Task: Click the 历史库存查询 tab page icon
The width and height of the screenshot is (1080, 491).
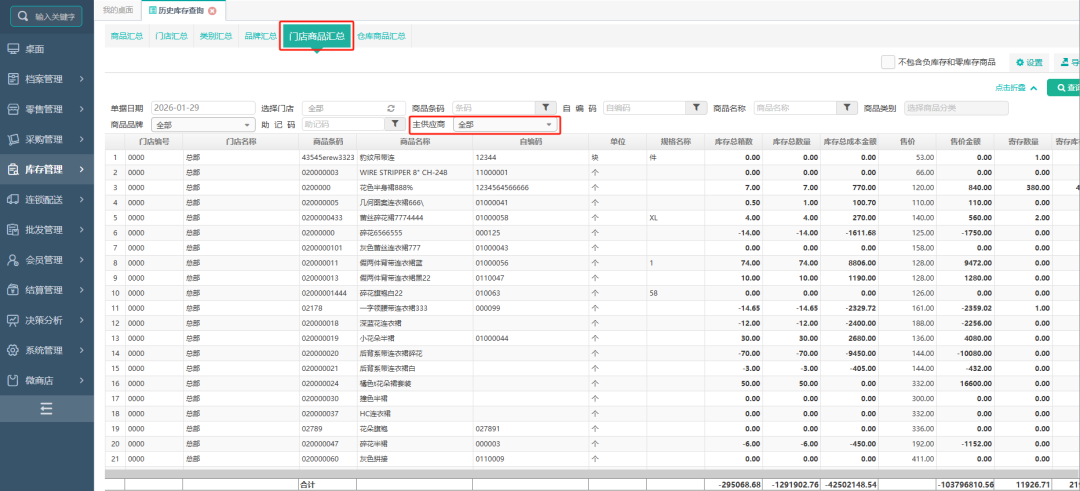Action: point(152,10)
